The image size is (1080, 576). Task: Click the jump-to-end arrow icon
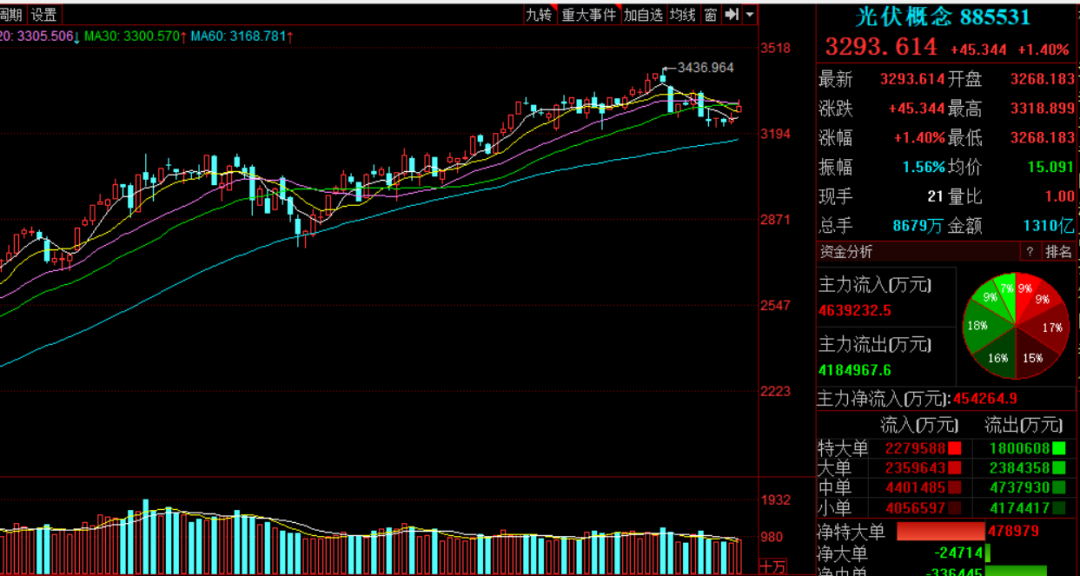pyautogui.click(x=732, y=14)
